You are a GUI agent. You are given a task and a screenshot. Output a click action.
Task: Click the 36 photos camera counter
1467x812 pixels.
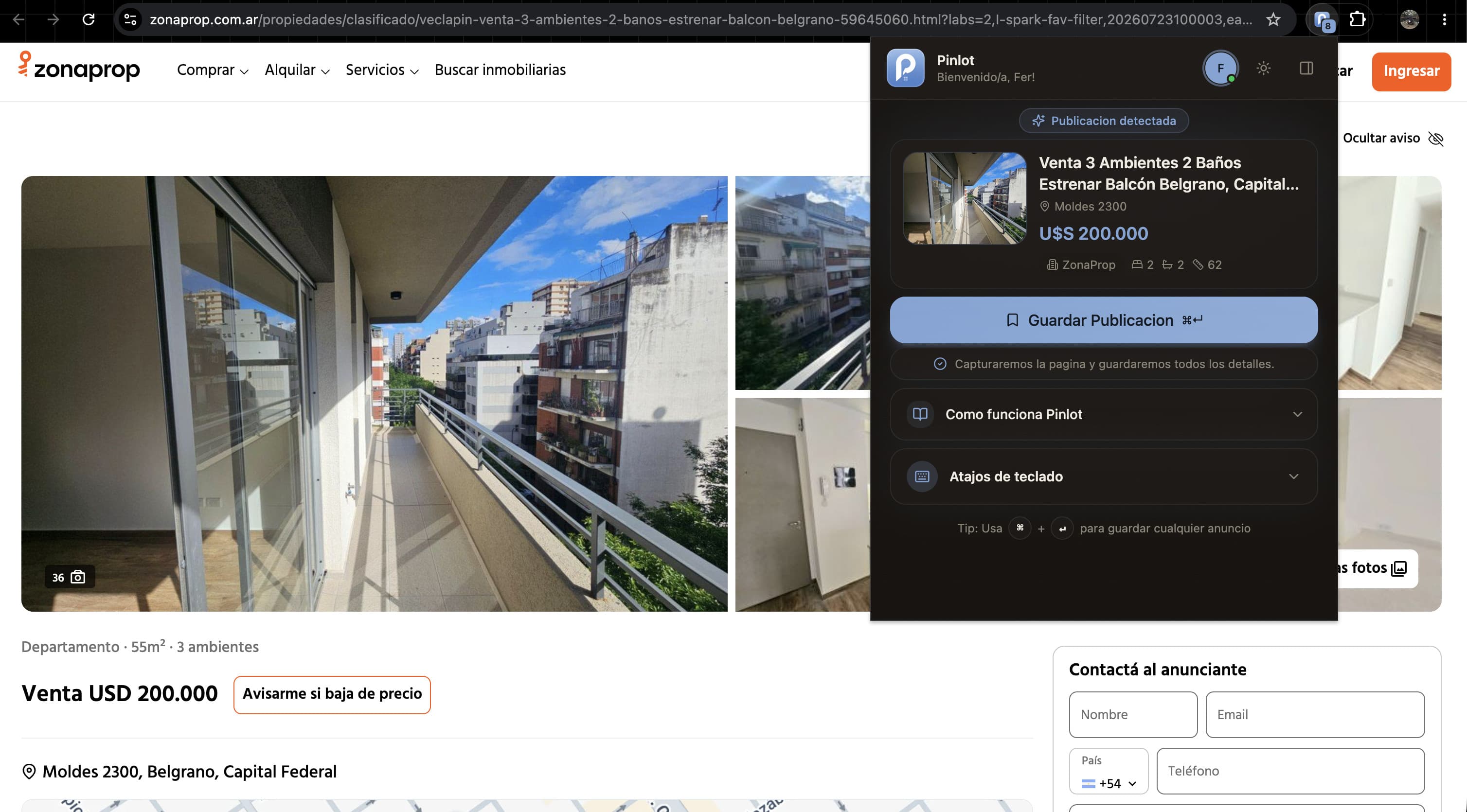pyautogui.click(x=70, y=577)
